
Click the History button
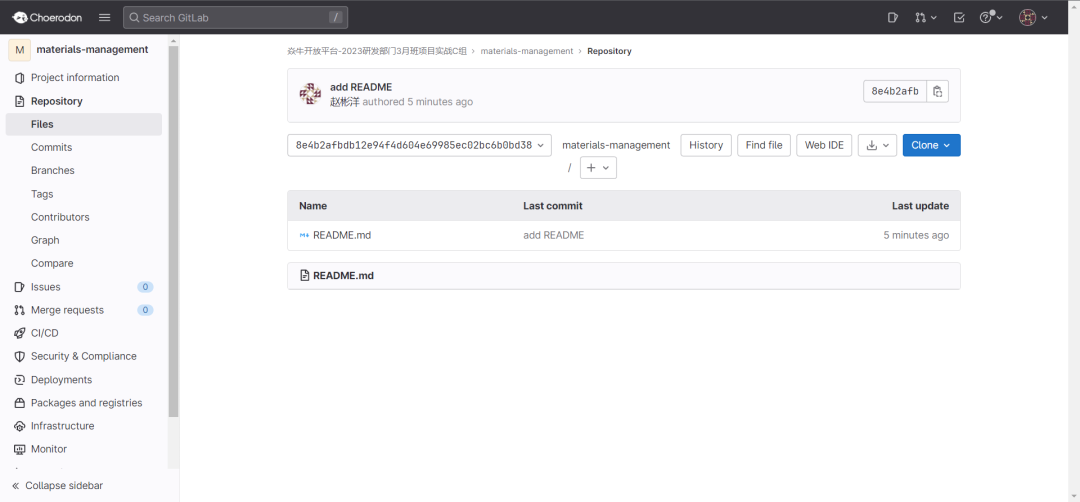click(706, 145)
